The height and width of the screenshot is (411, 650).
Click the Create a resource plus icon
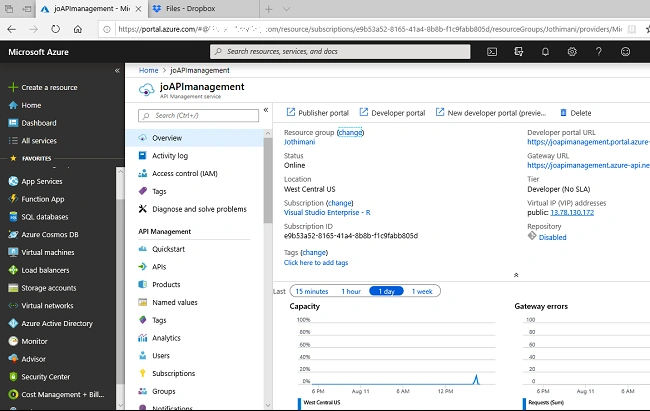[x=13, y=87]
